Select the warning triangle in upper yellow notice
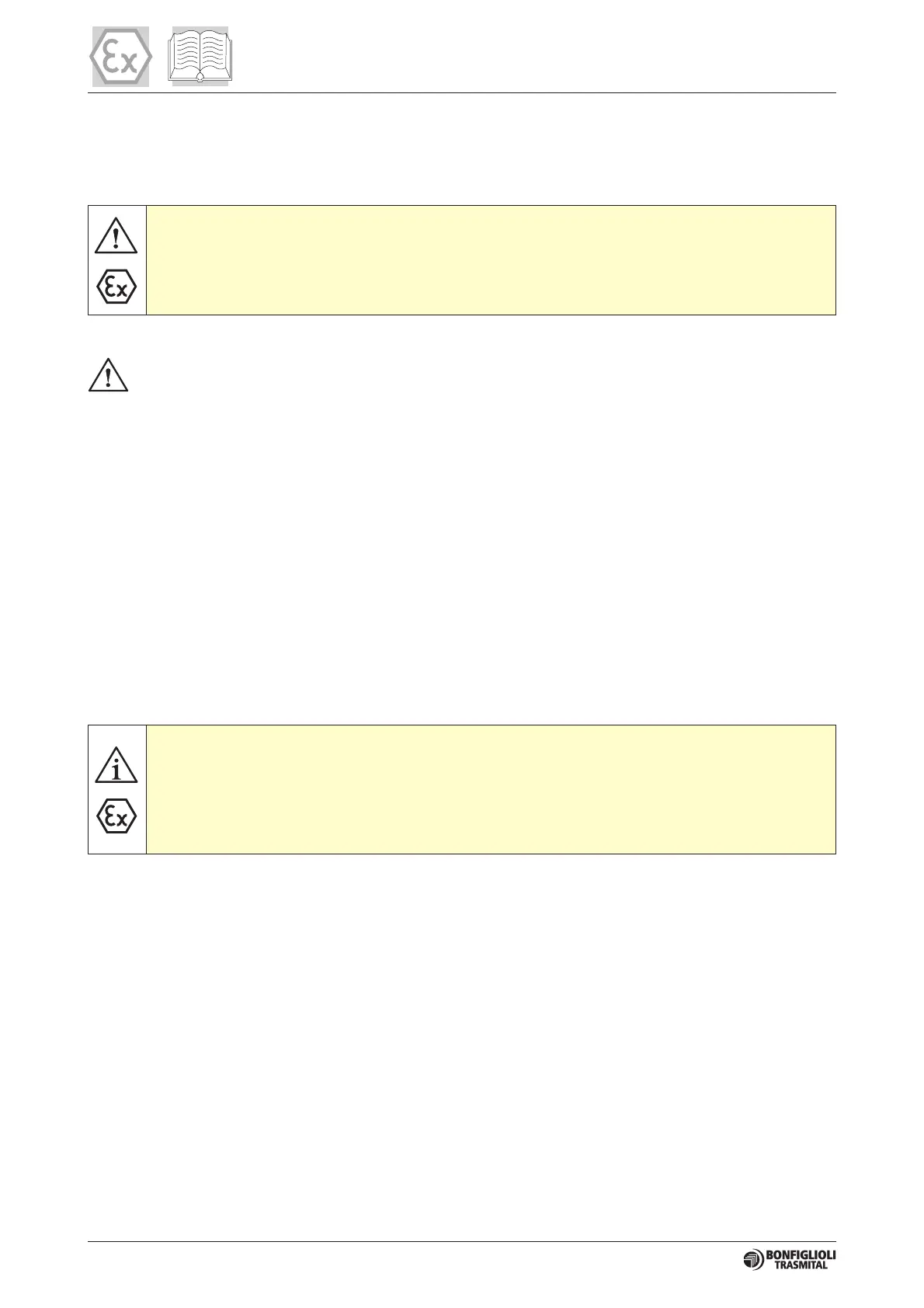Viewport: 924px width, 1308px height. click(116, 236)
